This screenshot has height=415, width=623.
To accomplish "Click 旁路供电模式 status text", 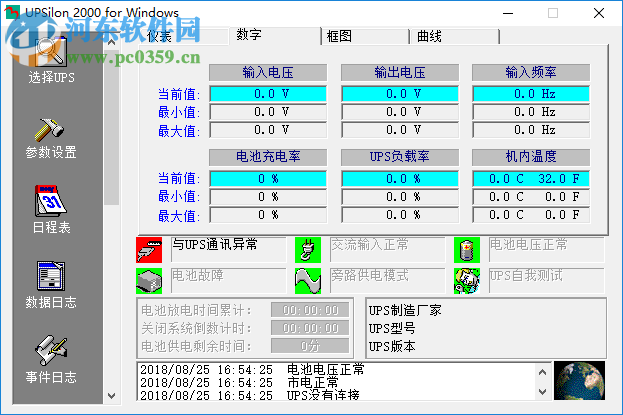I will [x=370, y=275].
